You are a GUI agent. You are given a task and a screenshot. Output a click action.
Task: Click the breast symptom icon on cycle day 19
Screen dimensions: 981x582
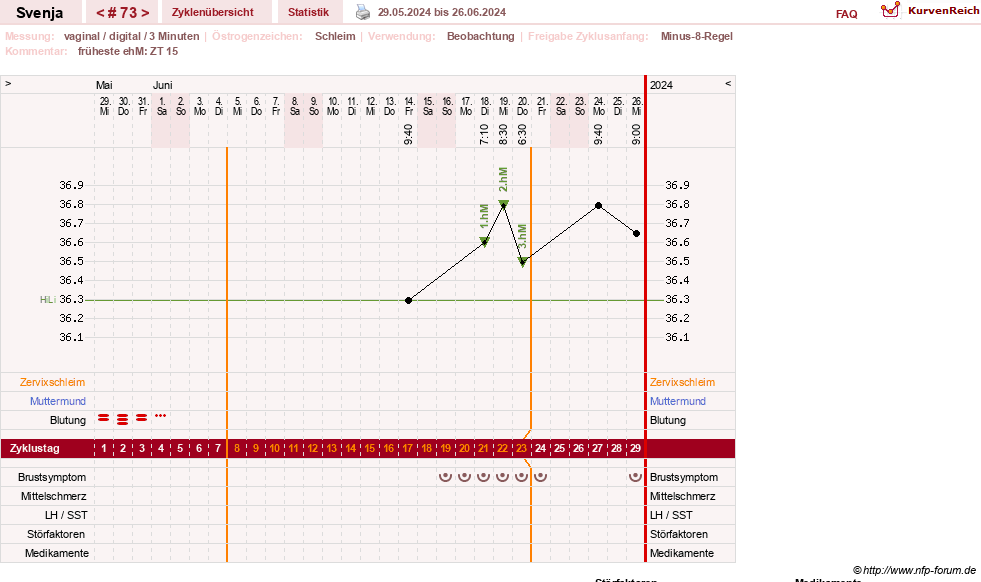coord(445,477)
